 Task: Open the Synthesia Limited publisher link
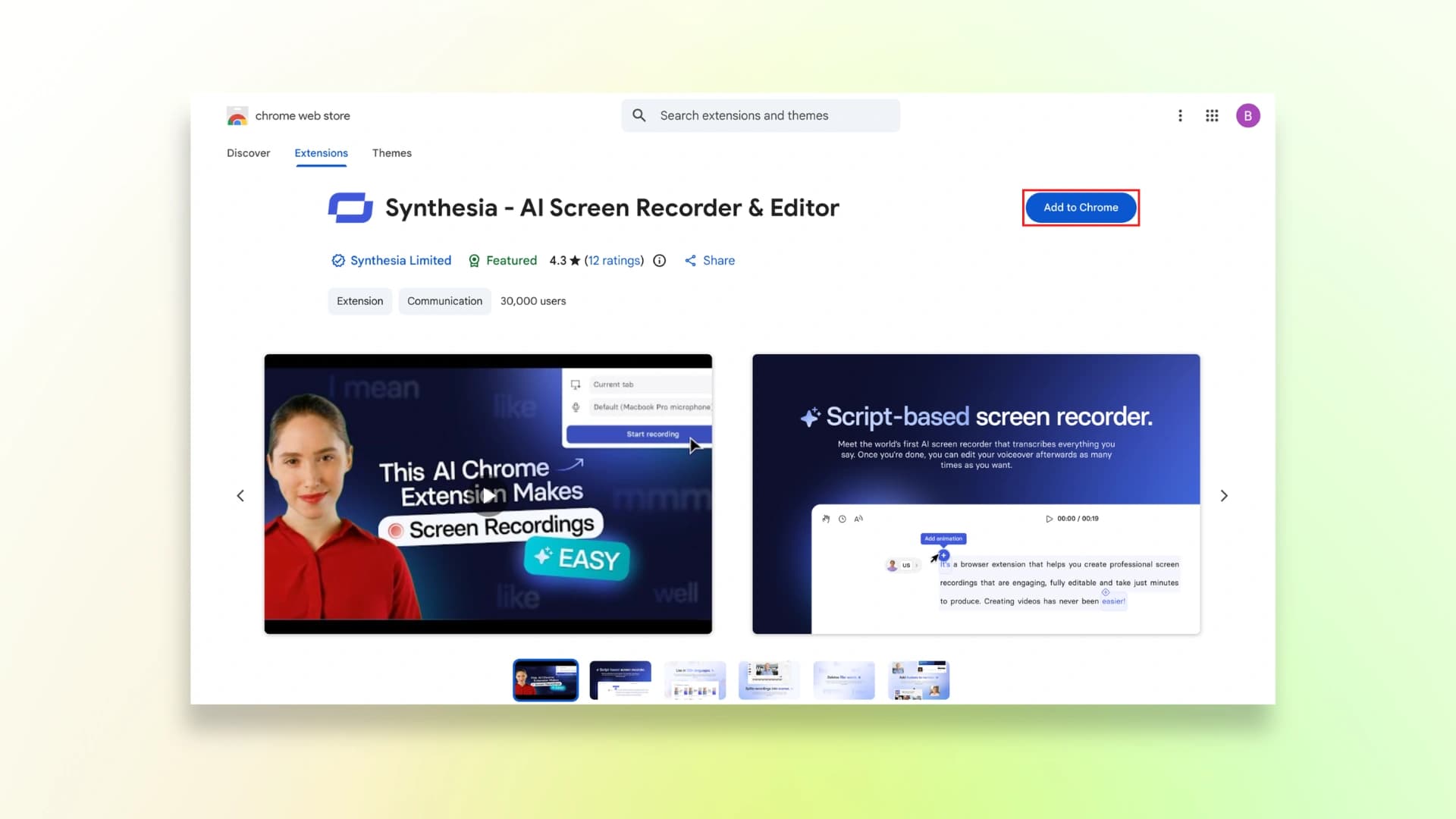(400, 261)
